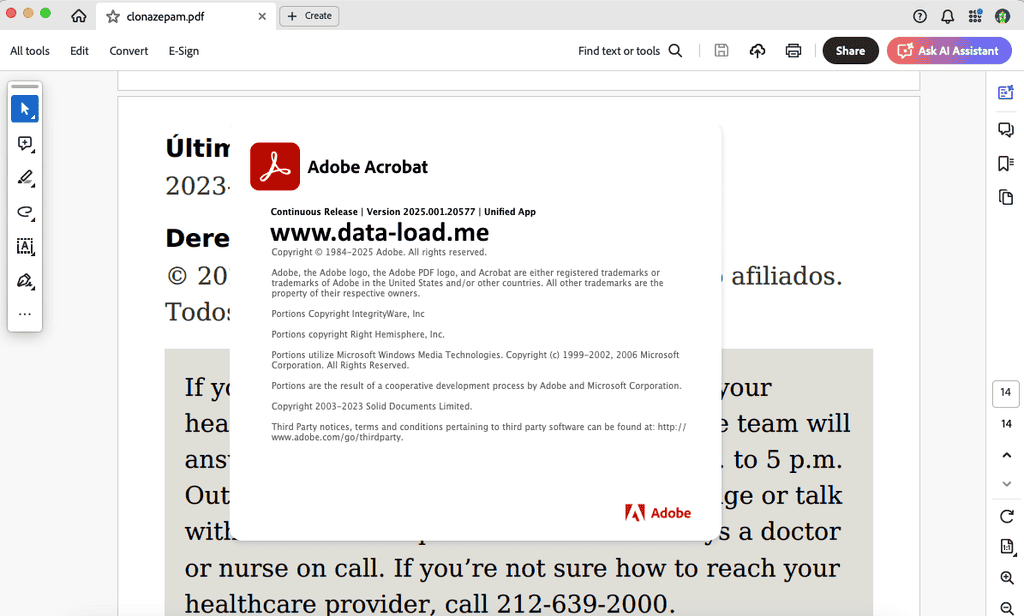
Task: Go to the Home view icon
Action: 78,16
